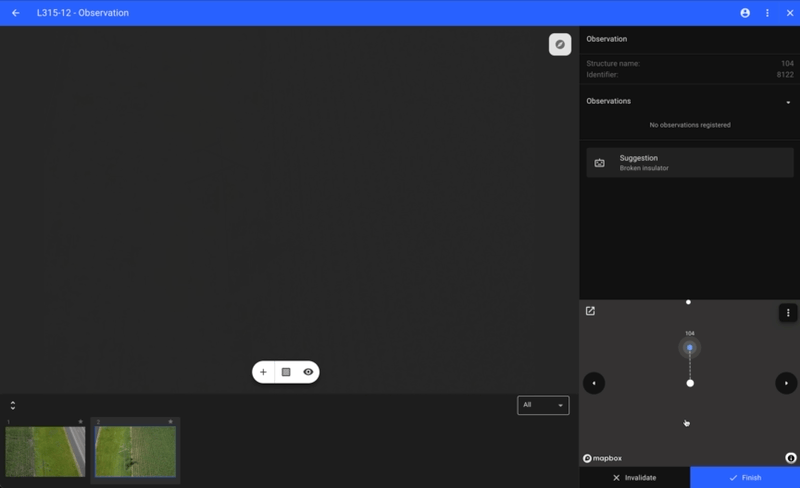800x488 pixels.
Task: Select the white map marker below structure 104
Action: 690,383
